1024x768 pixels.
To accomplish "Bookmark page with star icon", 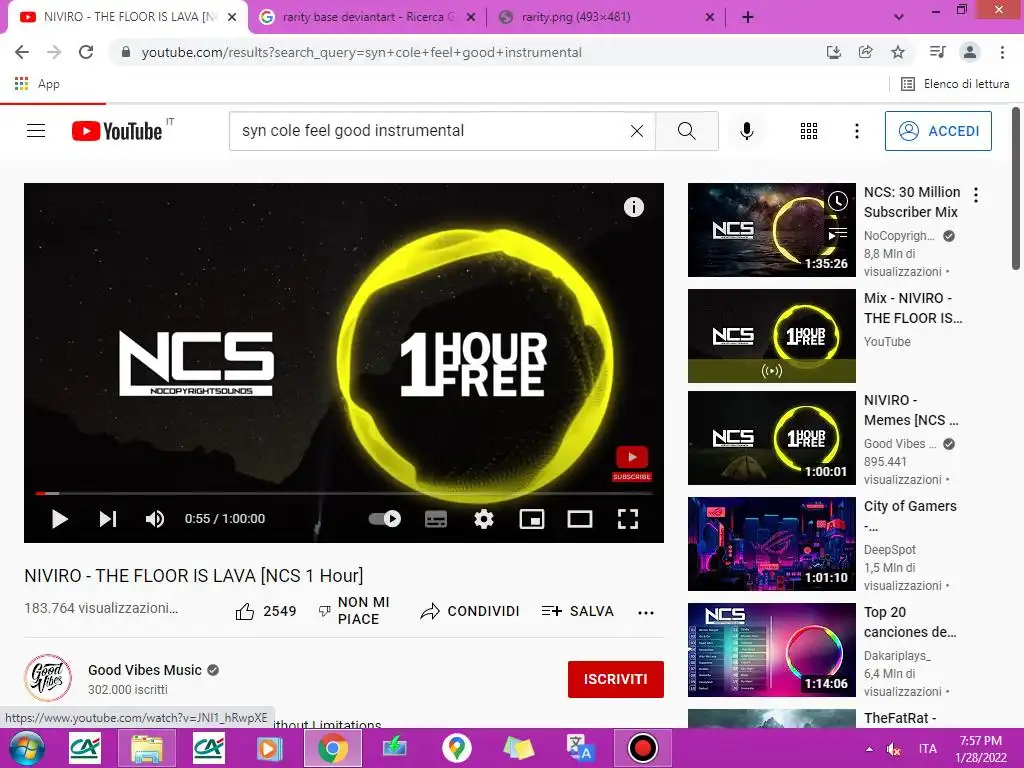I will [898, 52].
